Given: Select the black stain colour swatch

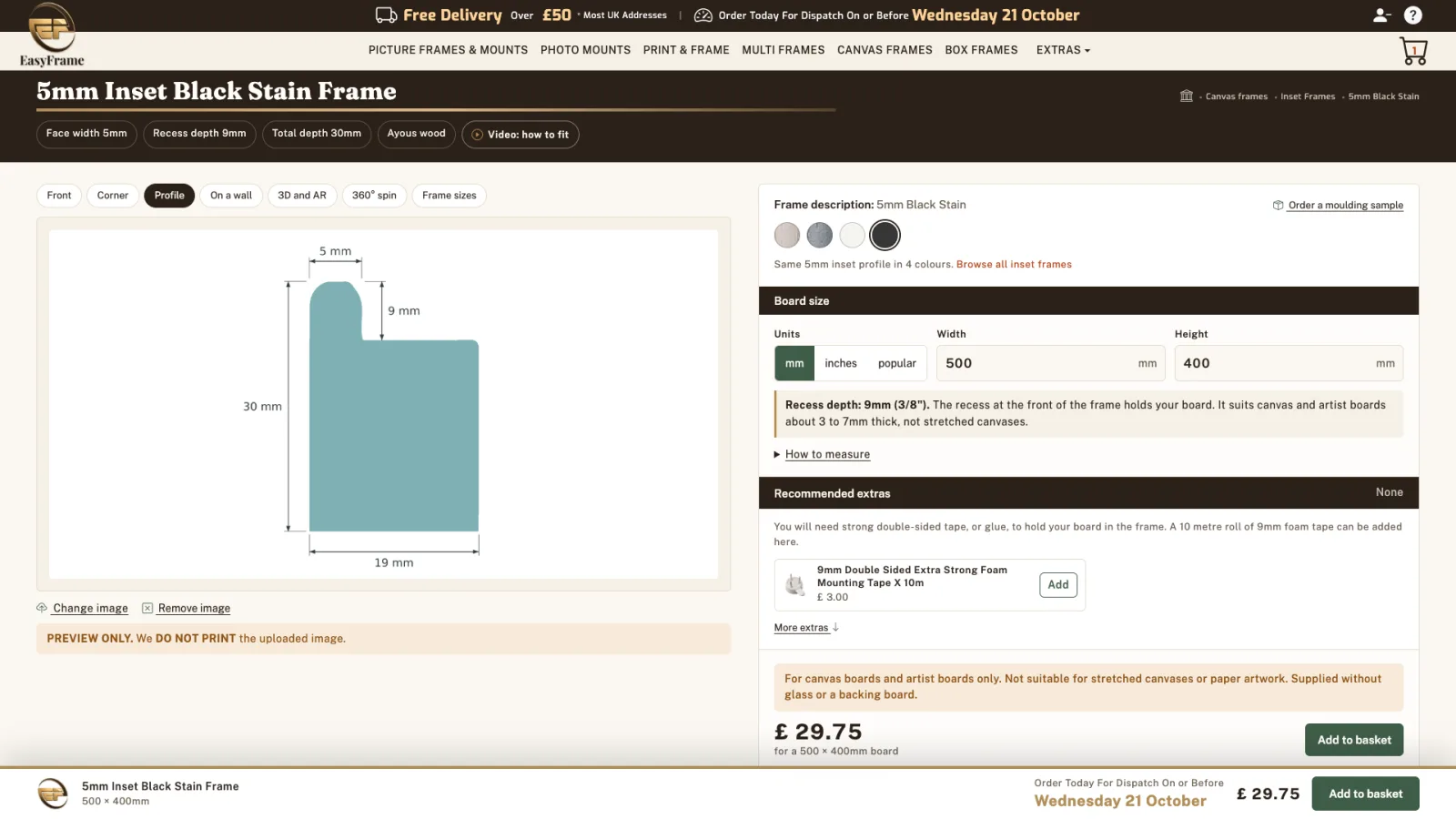Looking at the screenshot, I should [885, 235].
